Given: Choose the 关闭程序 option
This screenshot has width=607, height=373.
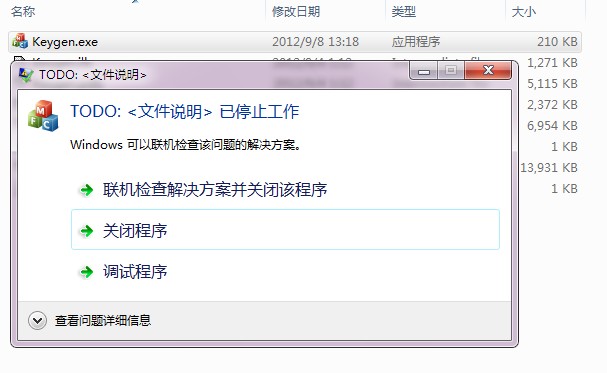Looking at the screenshot, I should [285, 230].
